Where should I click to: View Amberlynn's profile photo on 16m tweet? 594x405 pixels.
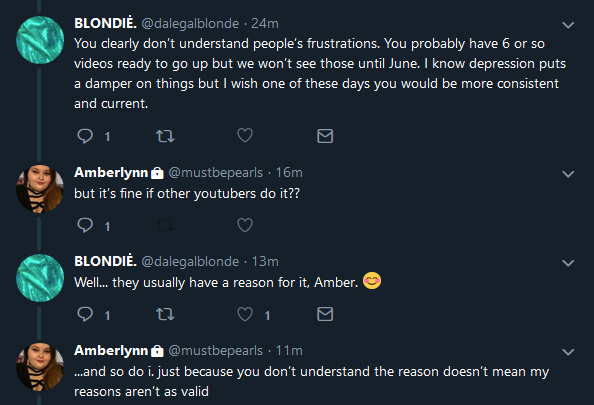40,188
